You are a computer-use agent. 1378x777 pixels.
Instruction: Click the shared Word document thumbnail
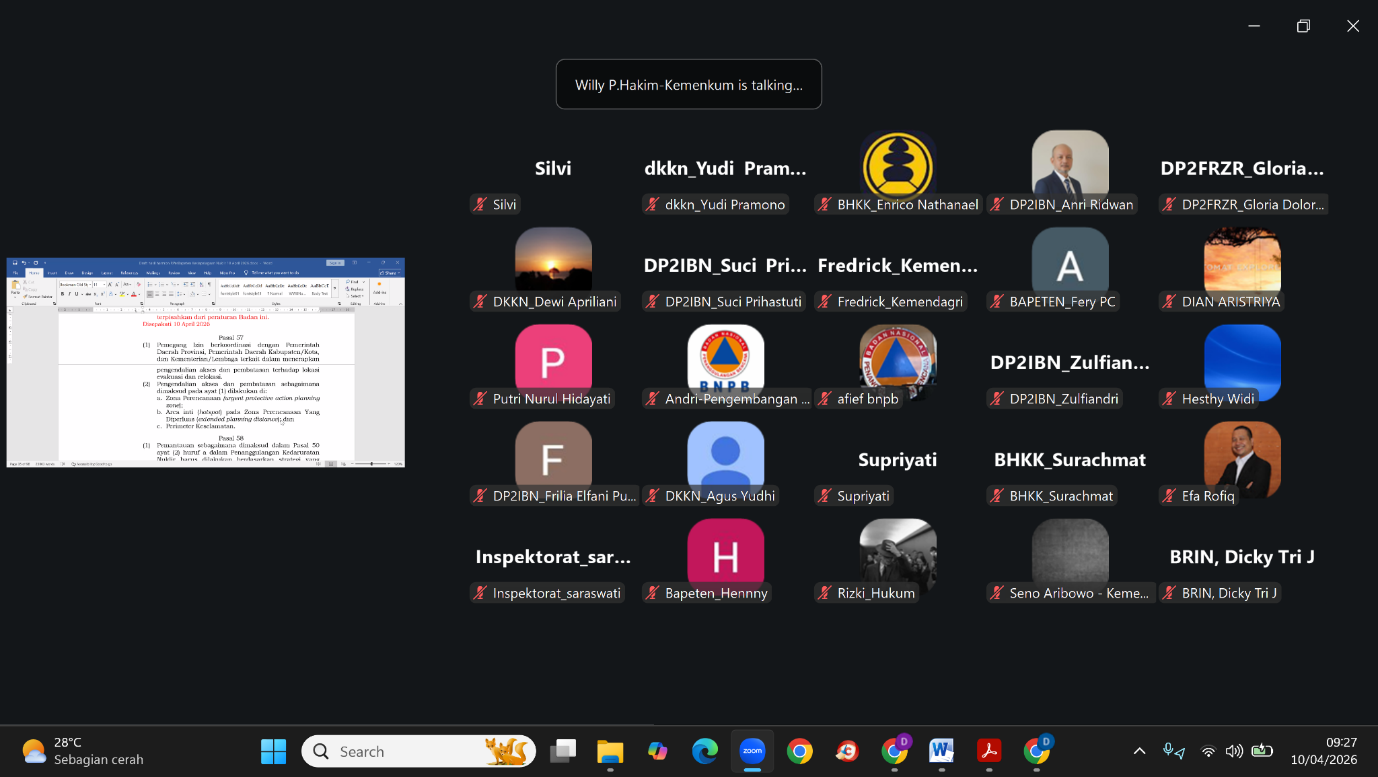[205, 362]
